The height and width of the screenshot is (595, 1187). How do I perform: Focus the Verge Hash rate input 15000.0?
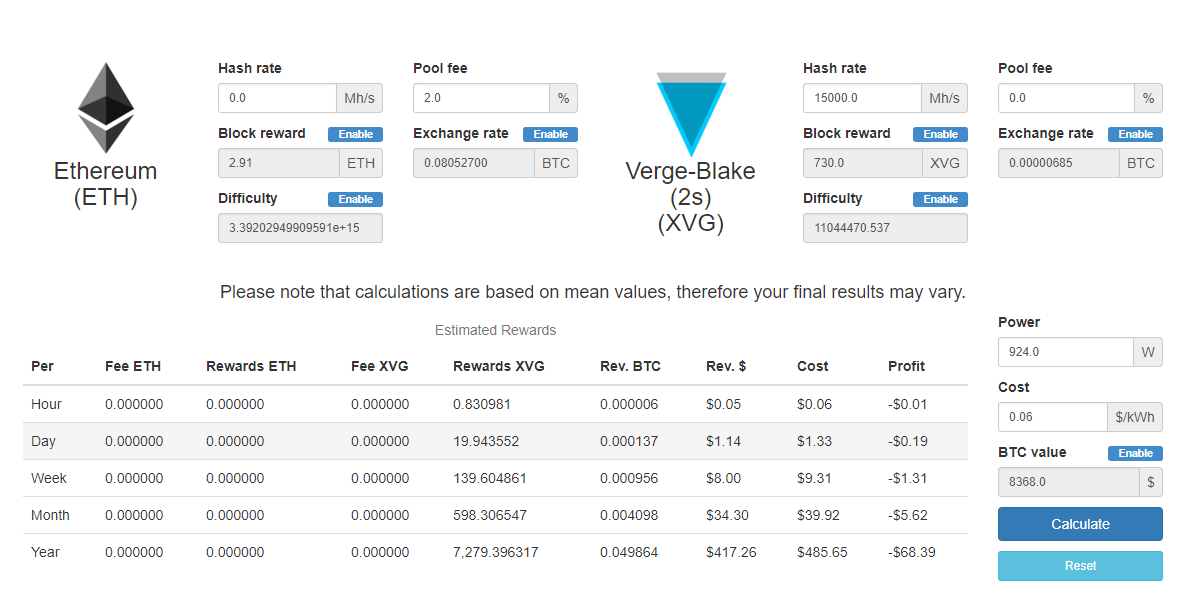862,98
